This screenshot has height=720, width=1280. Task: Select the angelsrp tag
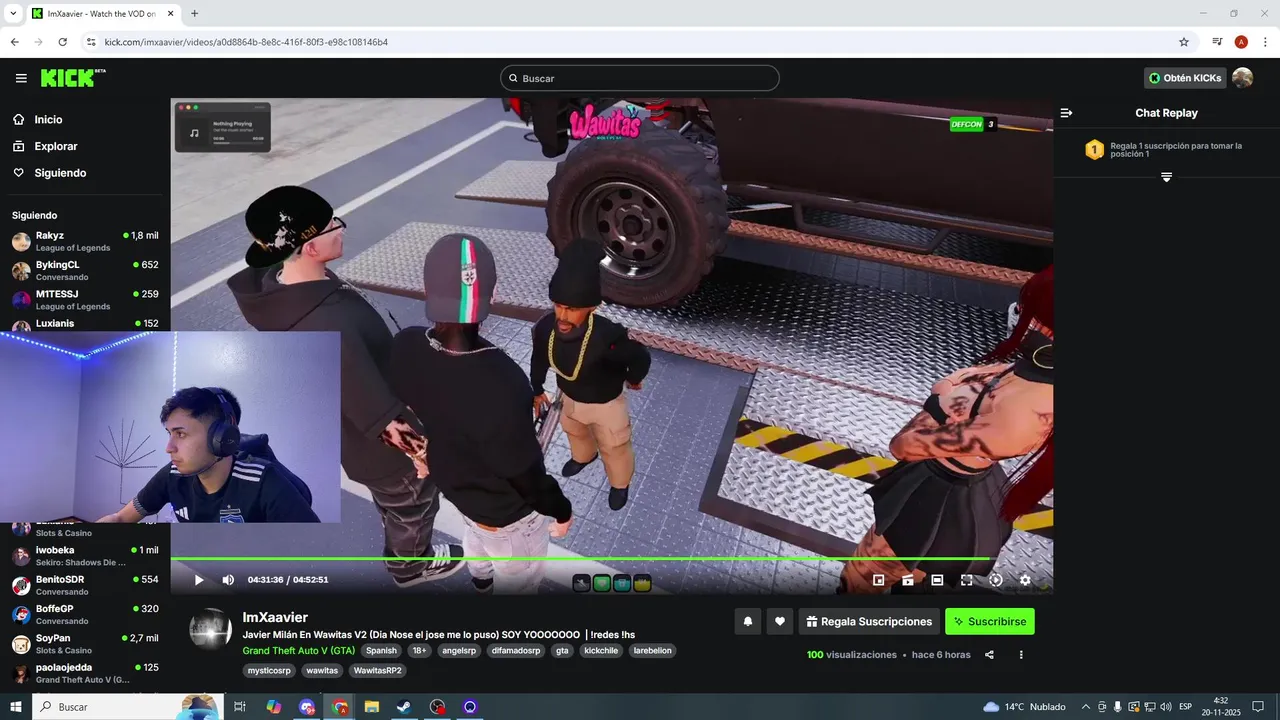click(459, 650)
